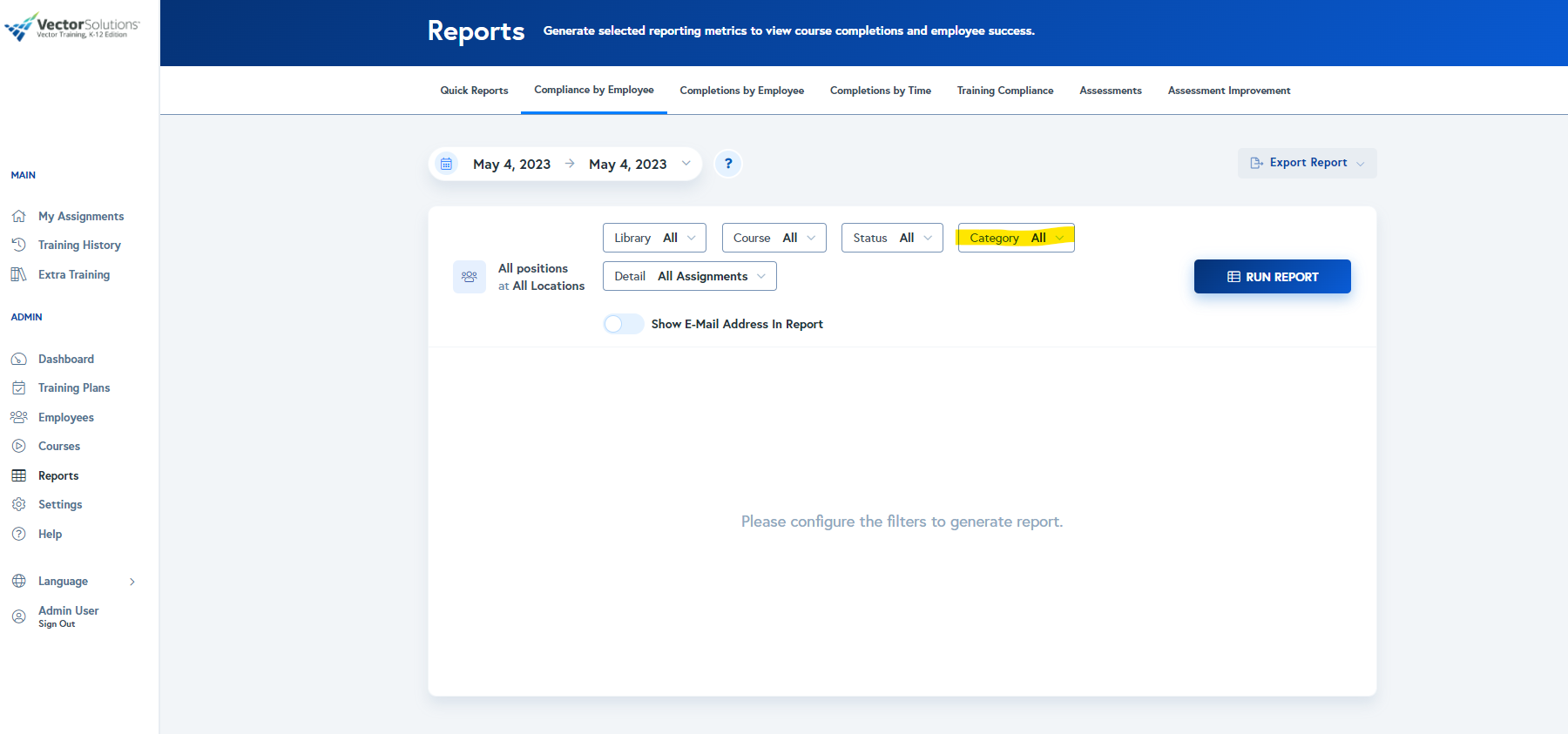This screenshot has width=1568, height=734.
Task: Click the positions group icon
Action: point(470,277)
